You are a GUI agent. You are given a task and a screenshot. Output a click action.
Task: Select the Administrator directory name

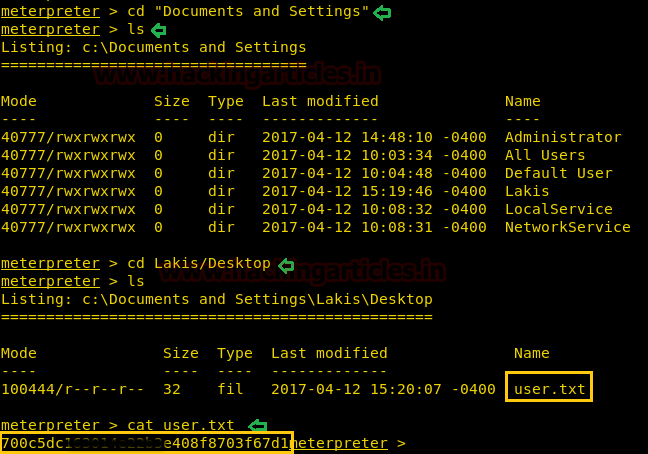click(x=563, y=137)
